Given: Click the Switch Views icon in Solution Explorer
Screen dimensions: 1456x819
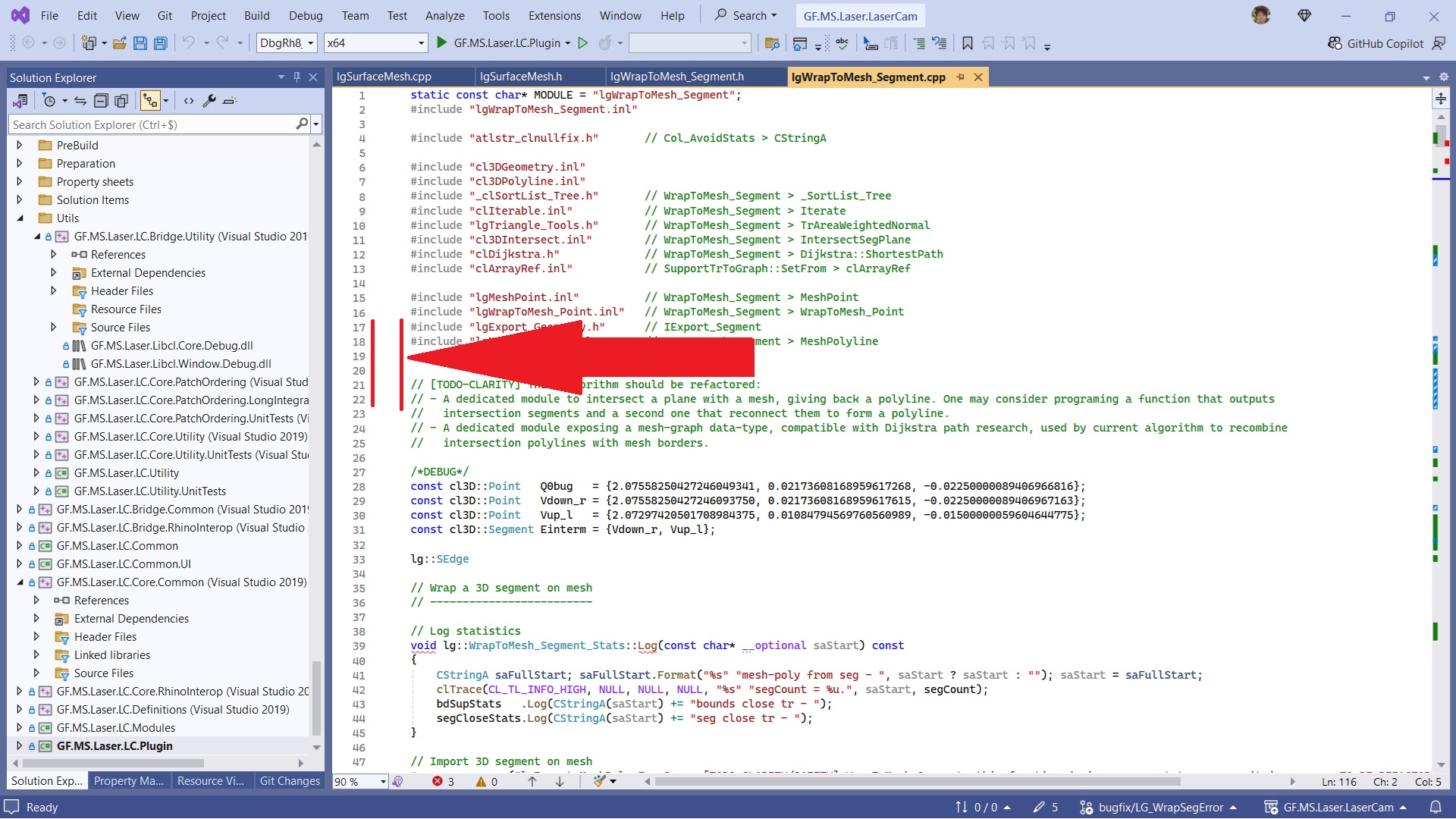Looking at the screenshot, I should coord(20,100).
